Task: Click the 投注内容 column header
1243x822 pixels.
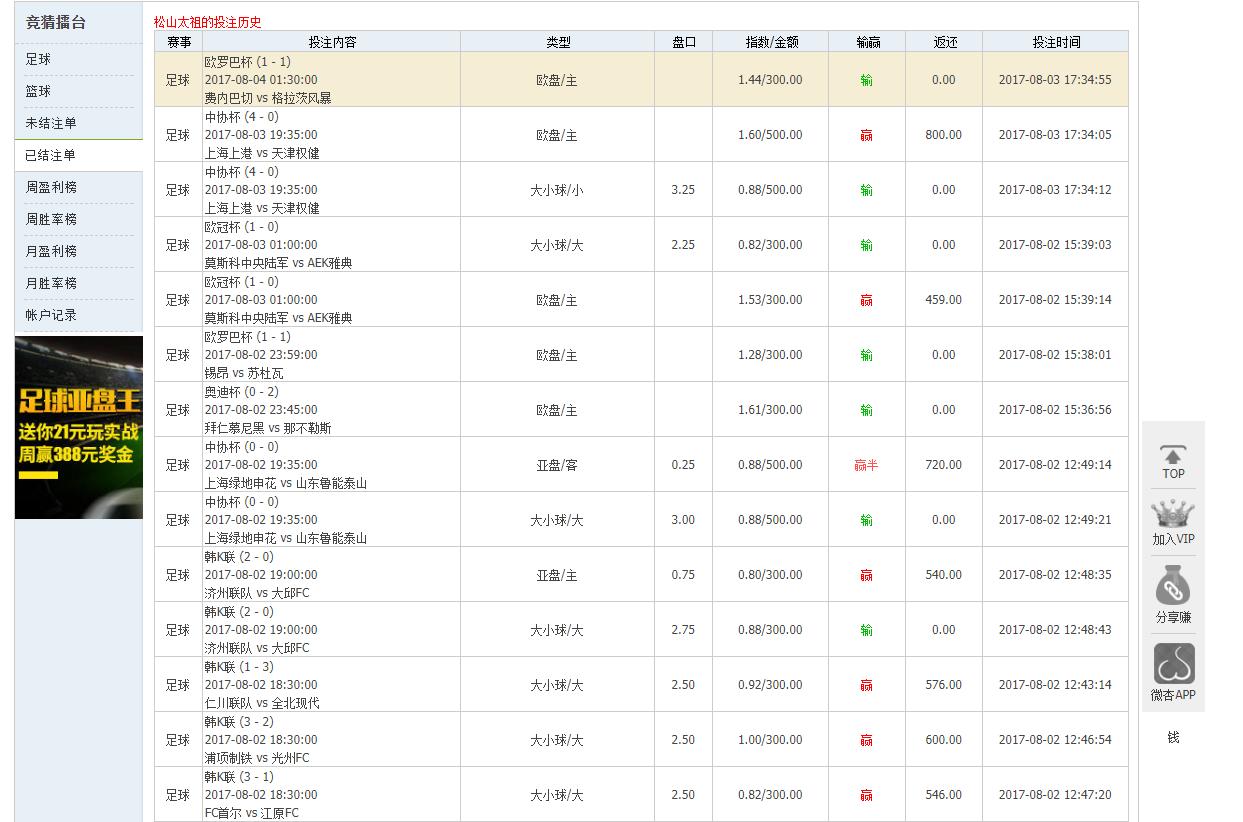Action: (332, 42)
